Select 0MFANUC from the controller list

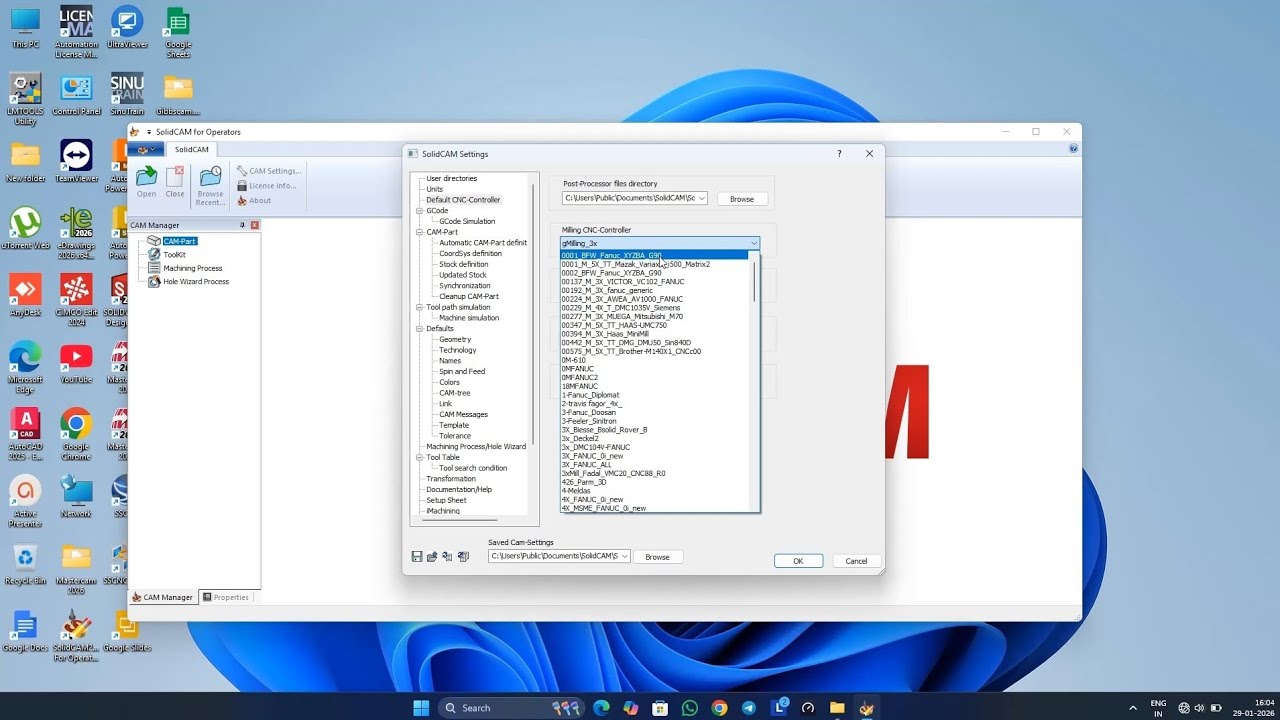(x=579, y=369)
